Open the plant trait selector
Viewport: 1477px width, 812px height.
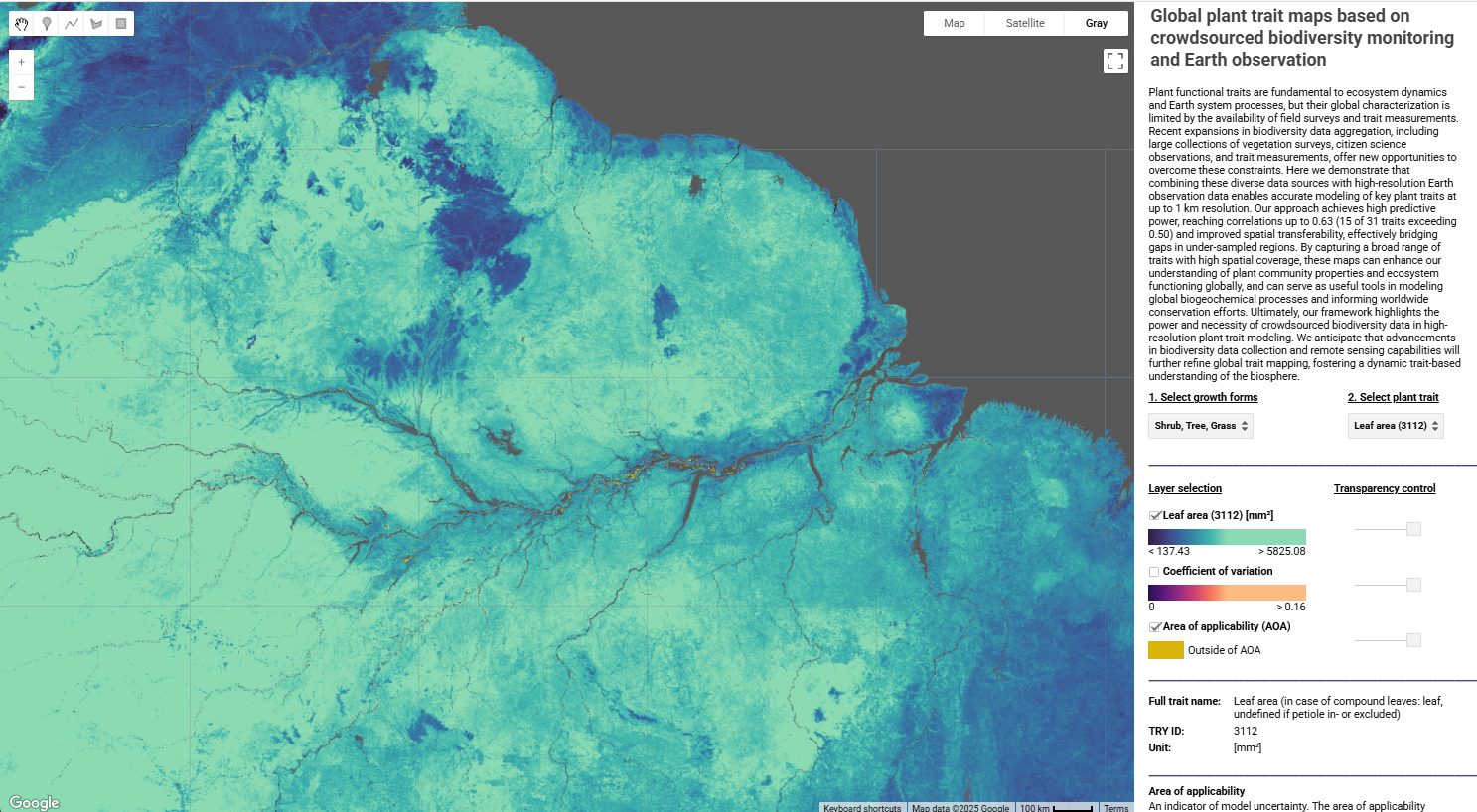(1396, 425)
